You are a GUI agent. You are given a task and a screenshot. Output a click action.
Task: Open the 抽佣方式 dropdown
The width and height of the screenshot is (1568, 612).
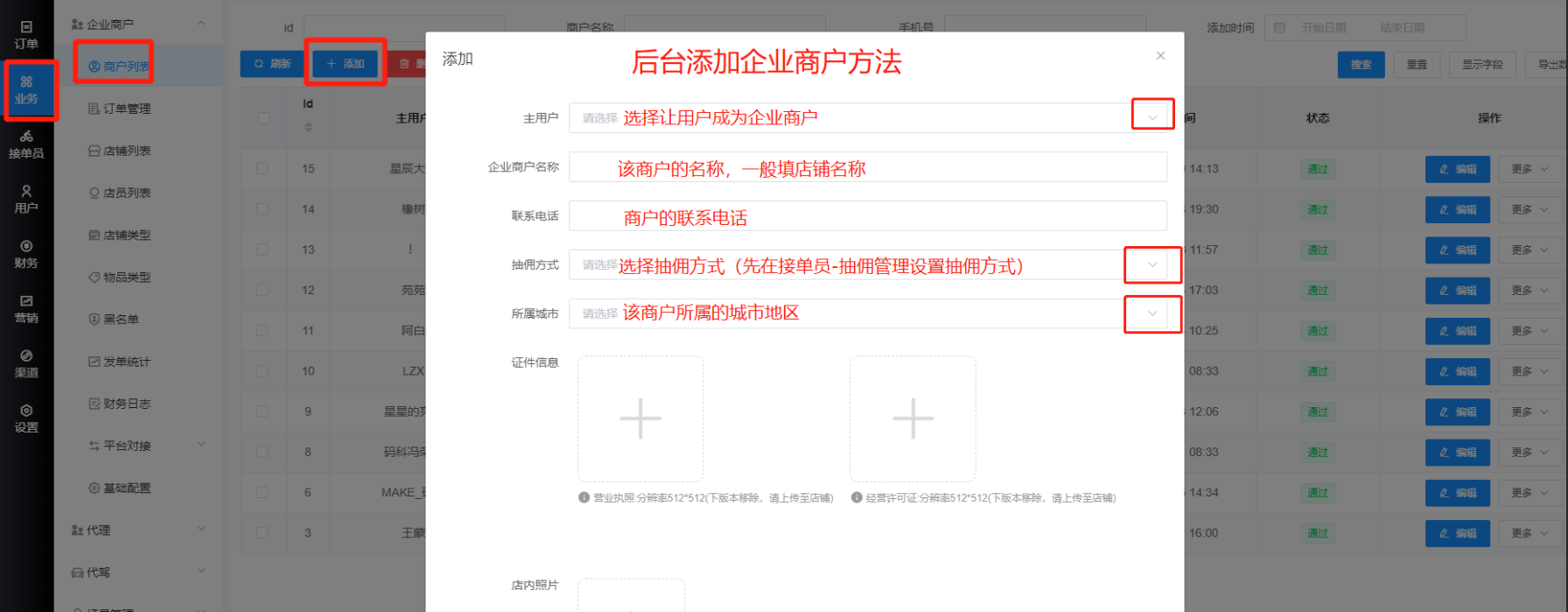tap(1151, 264)
